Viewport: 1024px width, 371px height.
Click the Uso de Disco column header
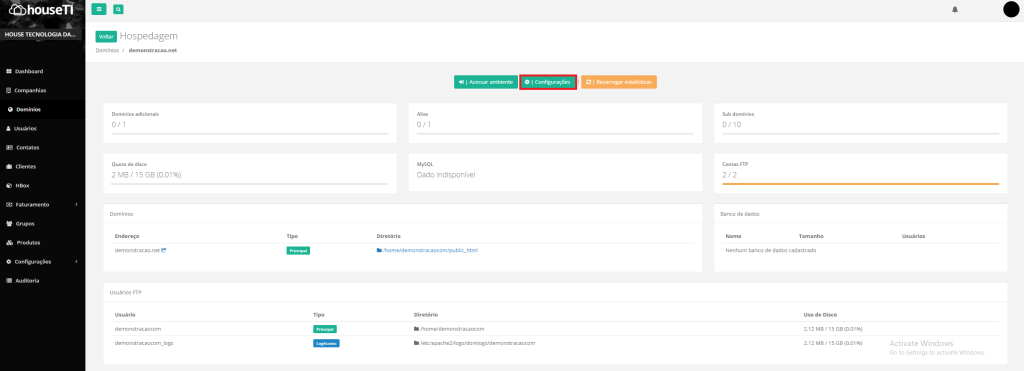coord(821,315)
